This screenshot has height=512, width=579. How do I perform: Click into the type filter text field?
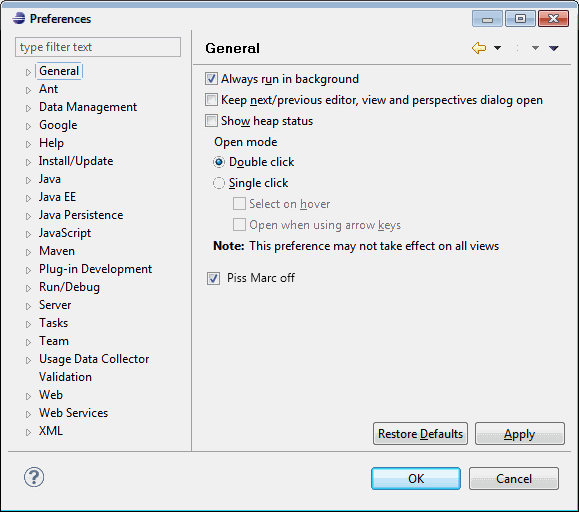98,47
